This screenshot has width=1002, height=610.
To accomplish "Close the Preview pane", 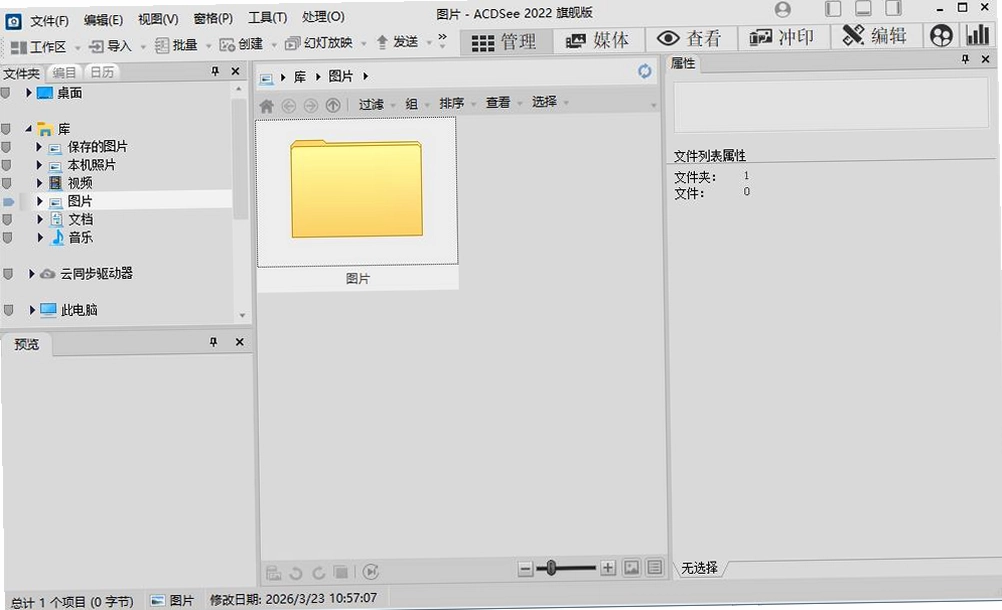I will [240, 342].
